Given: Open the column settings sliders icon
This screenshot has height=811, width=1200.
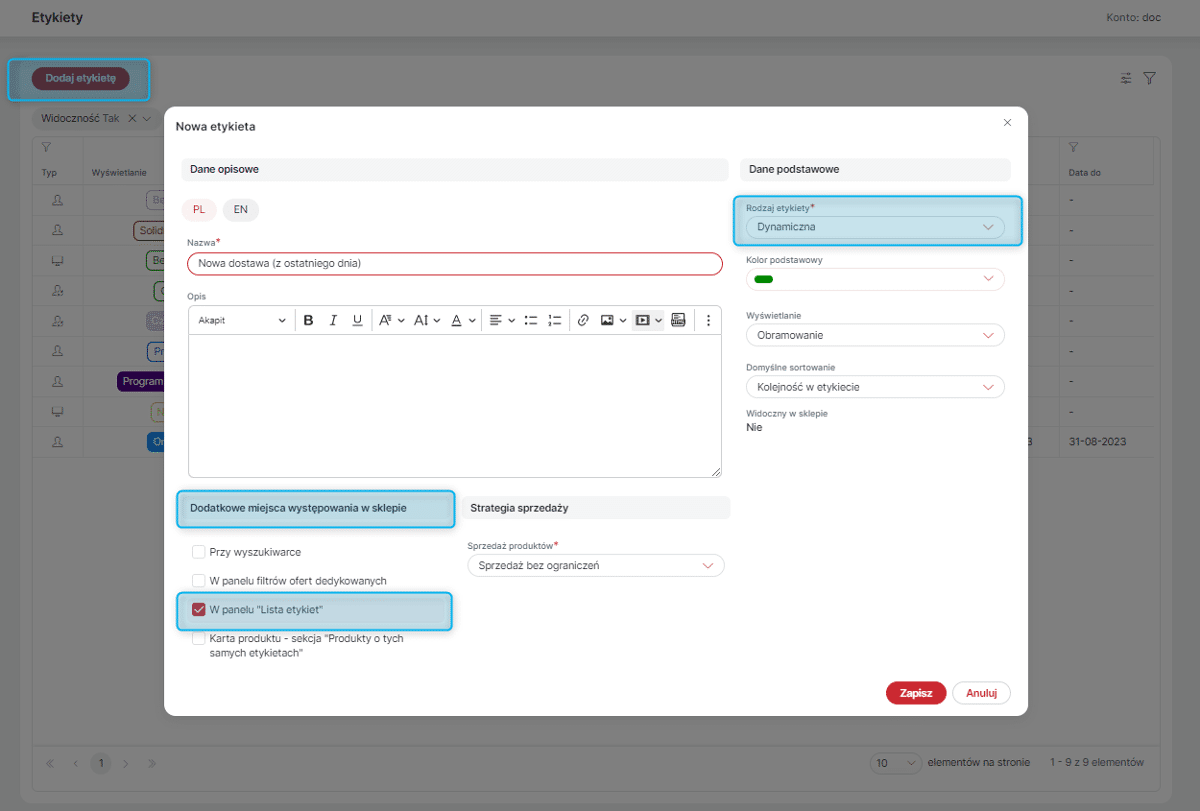Looking at the screenshot, I should (x=1126, y=78).
